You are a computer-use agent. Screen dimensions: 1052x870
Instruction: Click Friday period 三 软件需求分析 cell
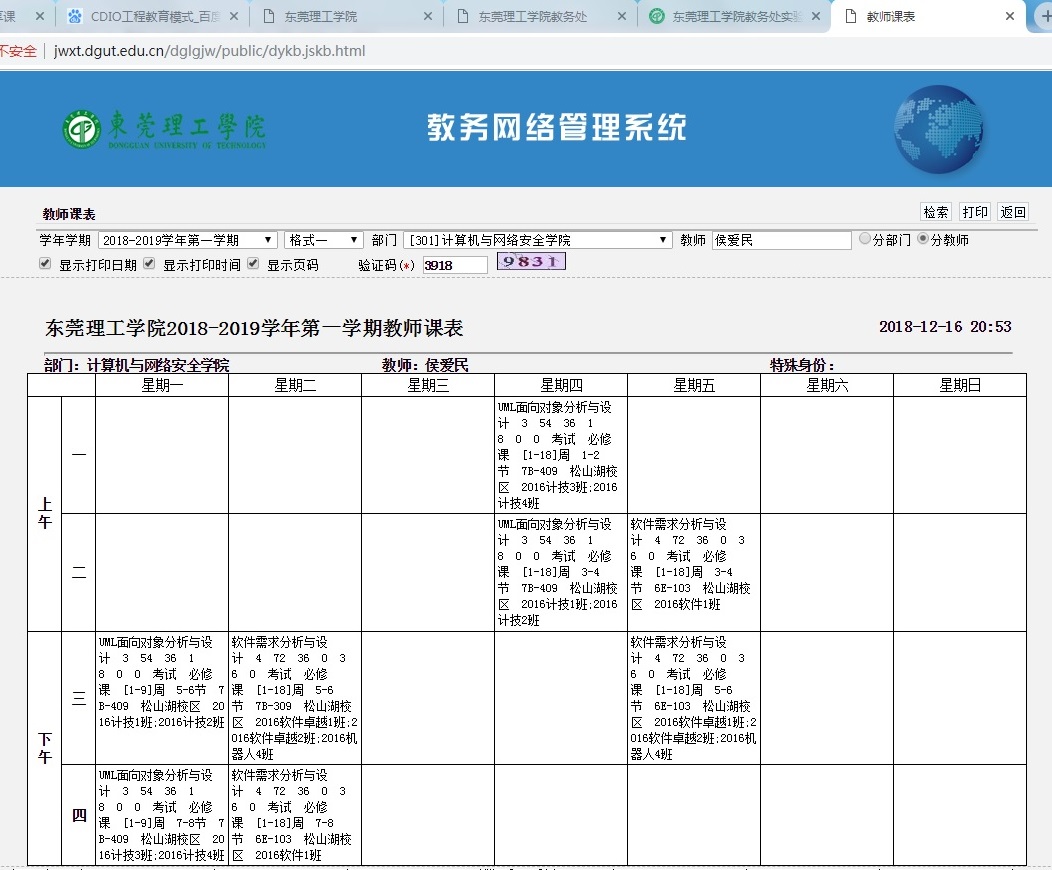click(694, 698)
